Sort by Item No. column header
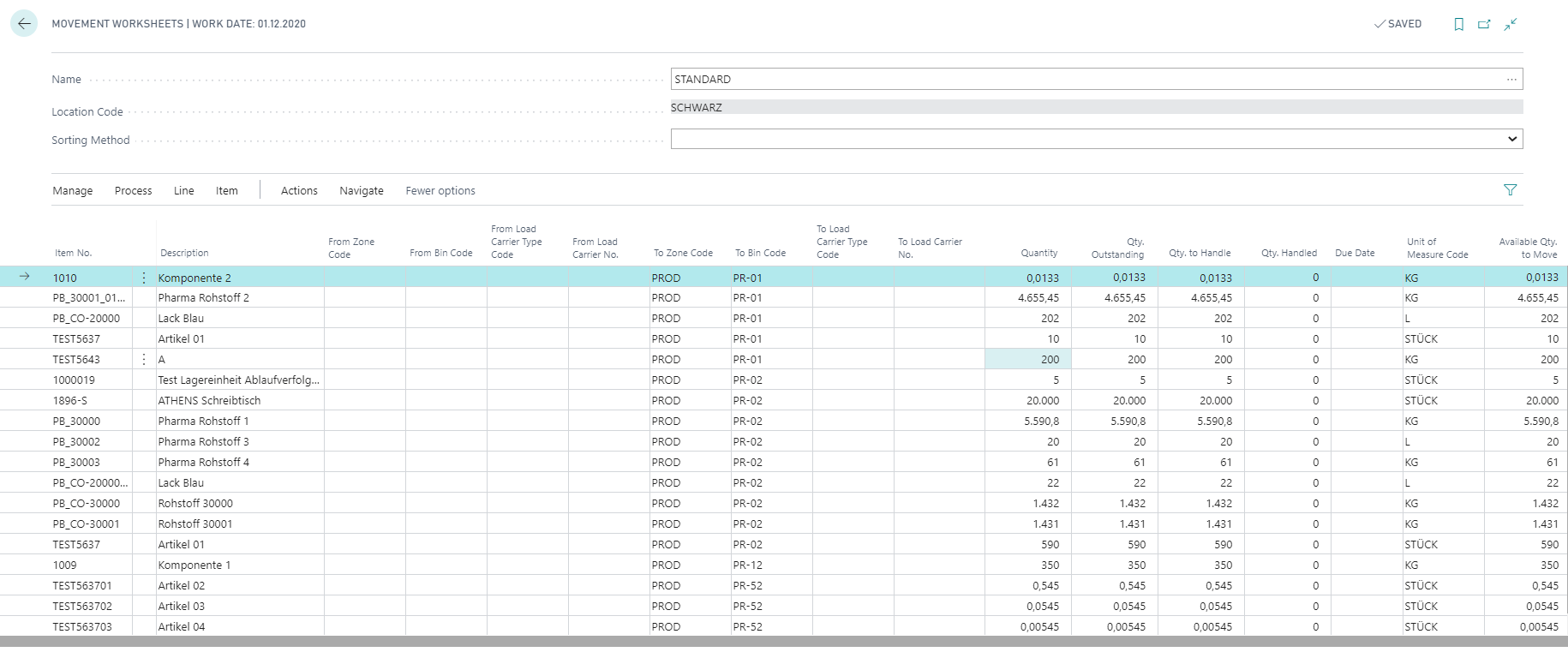This screenshot has width=1568, height=670. [74, 254]
